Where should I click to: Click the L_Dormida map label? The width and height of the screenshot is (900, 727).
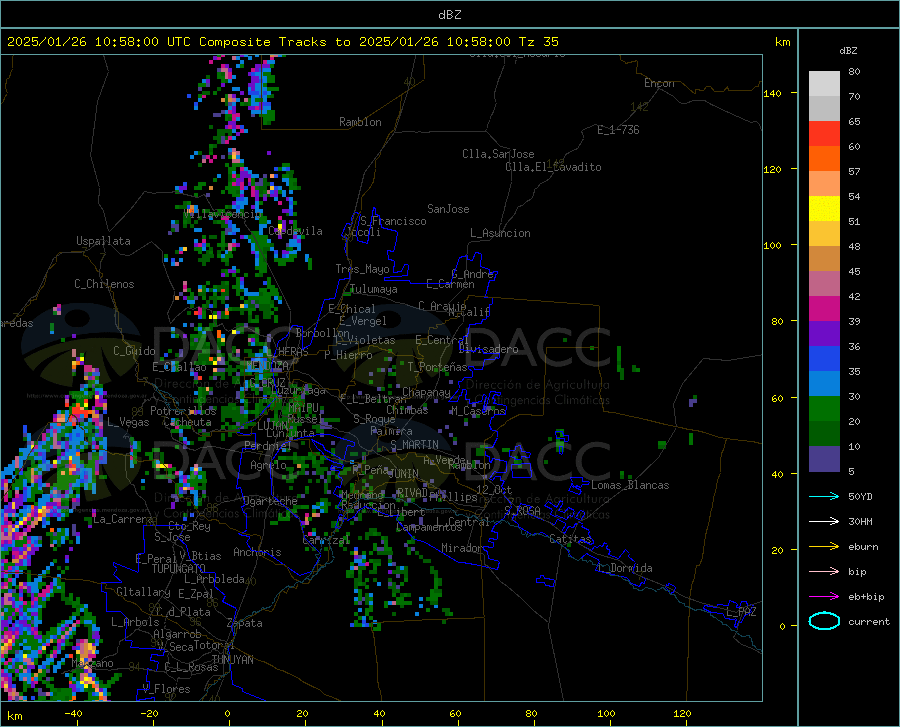click(x=624, y=568)
